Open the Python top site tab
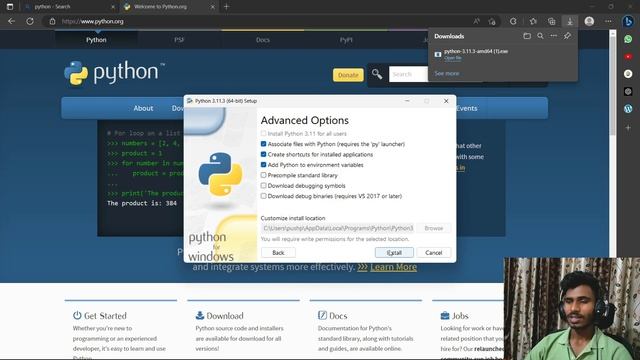This screenshot has width=640, height=360. (96, 40)
